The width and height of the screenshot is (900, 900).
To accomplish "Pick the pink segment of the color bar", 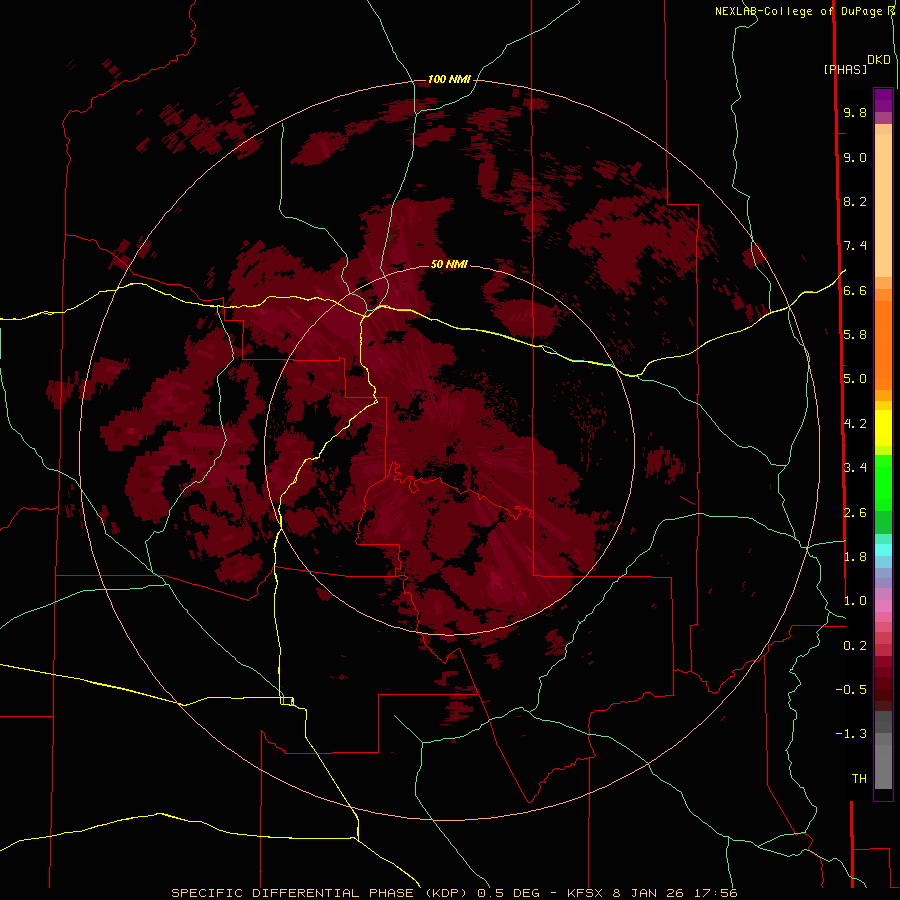I will tap(883, 606).
